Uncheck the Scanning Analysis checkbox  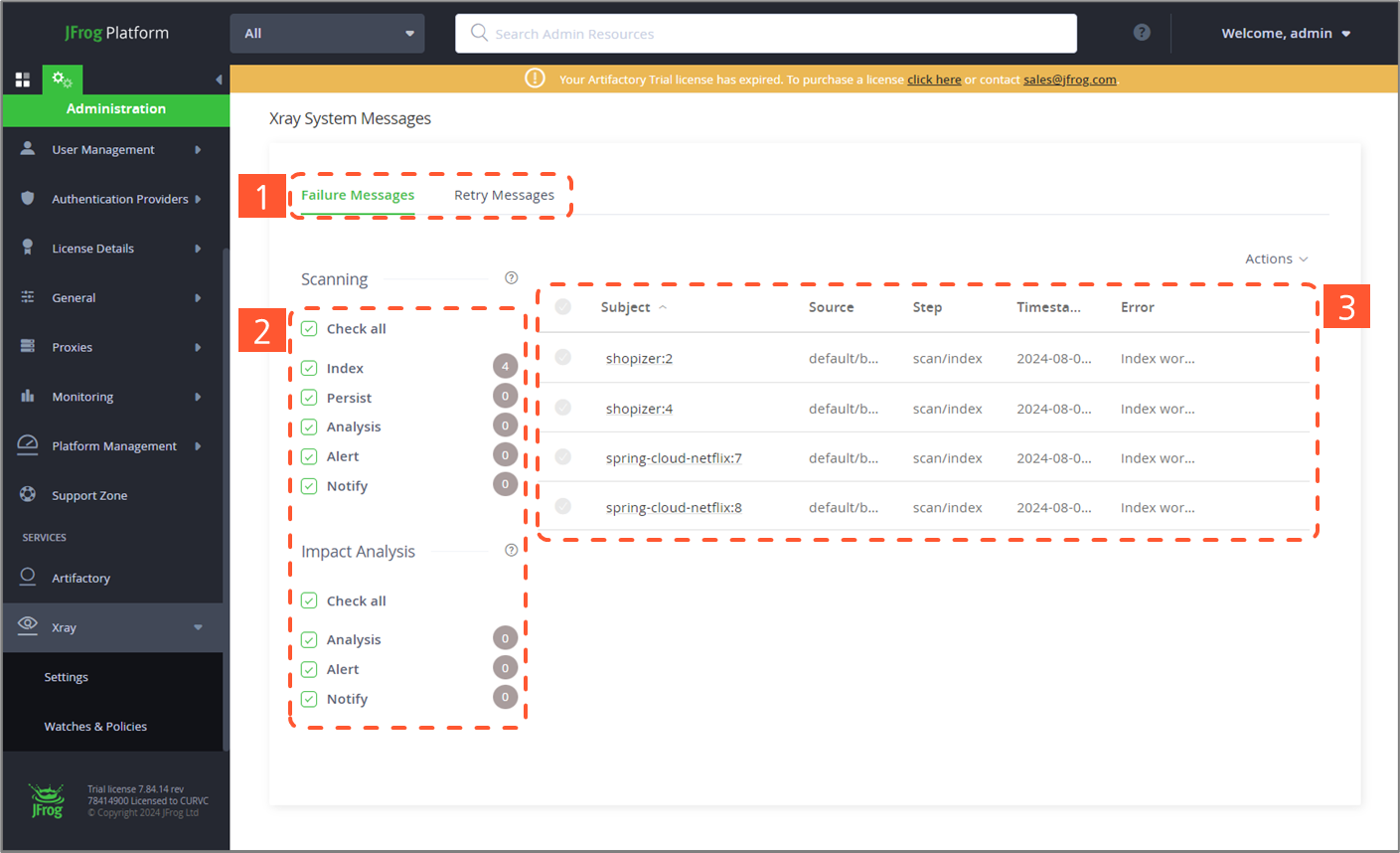coord(309,426)
